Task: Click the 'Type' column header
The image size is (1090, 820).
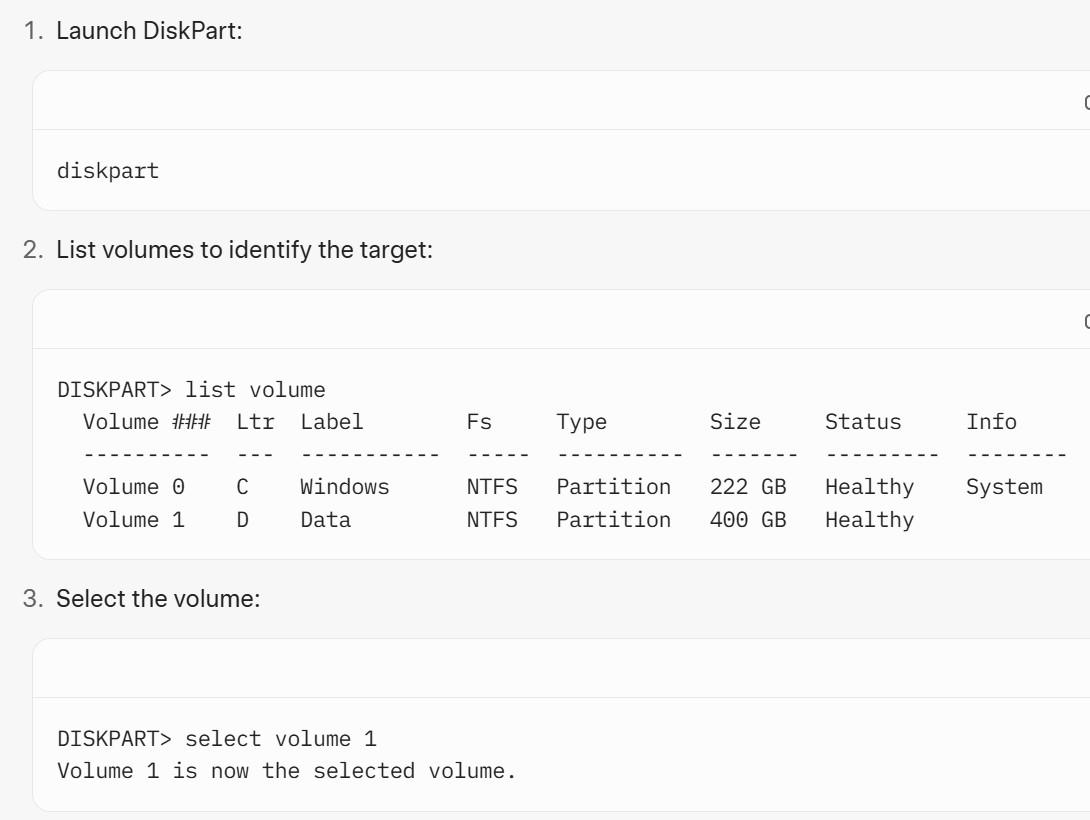Action: 582,423
